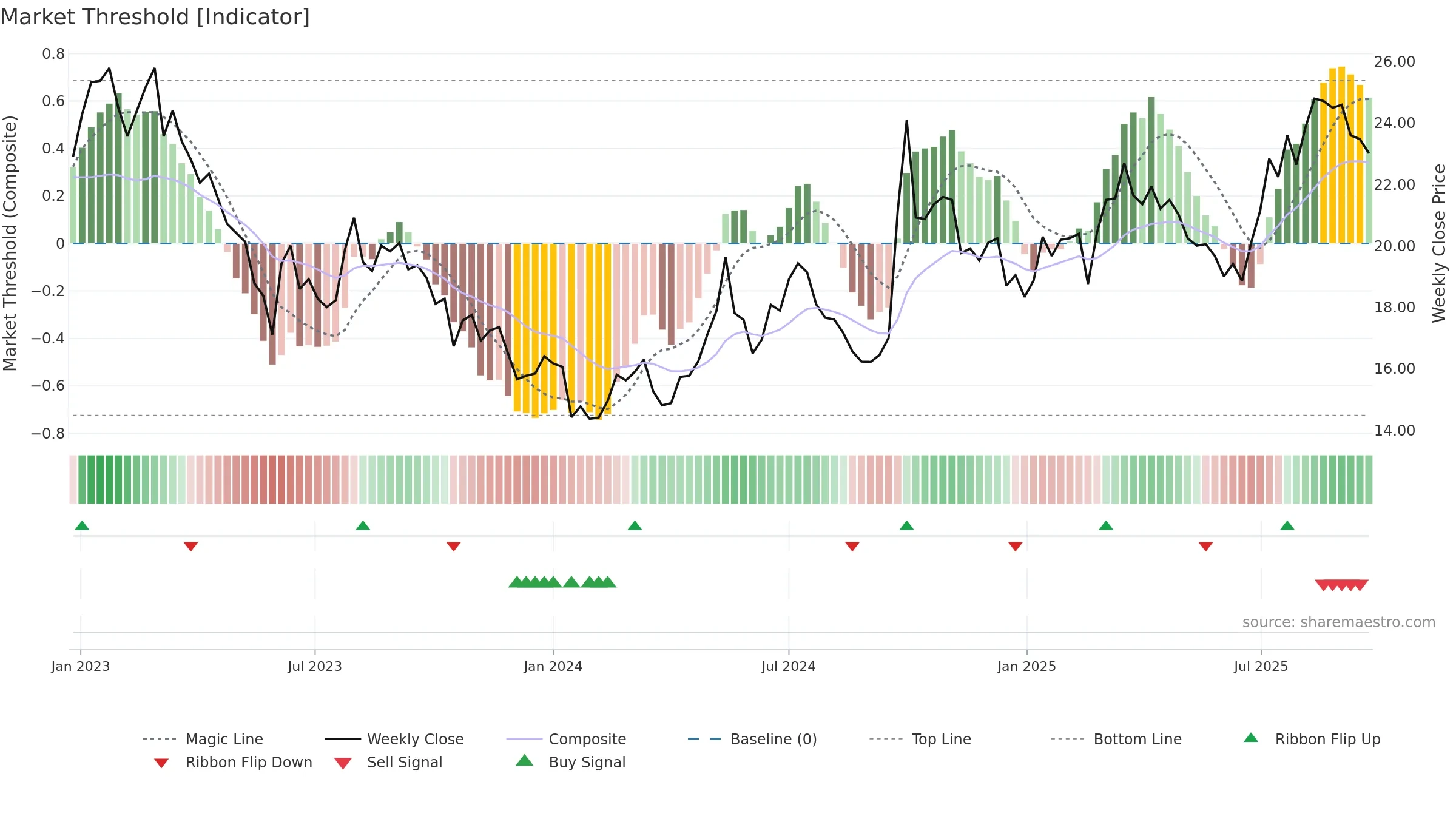Toggle the Ribbon Flip Up legend entry
1456x819 pixels.
pyautogui.click(x=1312, y=739)
